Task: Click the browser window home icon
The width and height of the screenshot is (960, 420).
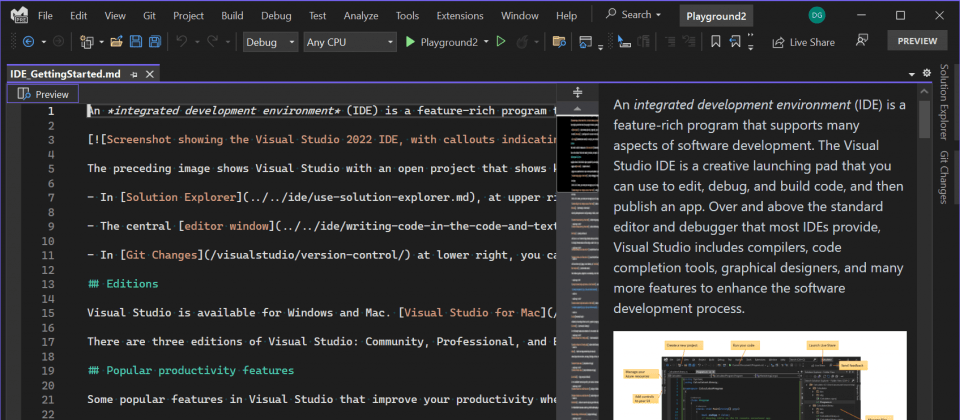Action: point(586,42)
